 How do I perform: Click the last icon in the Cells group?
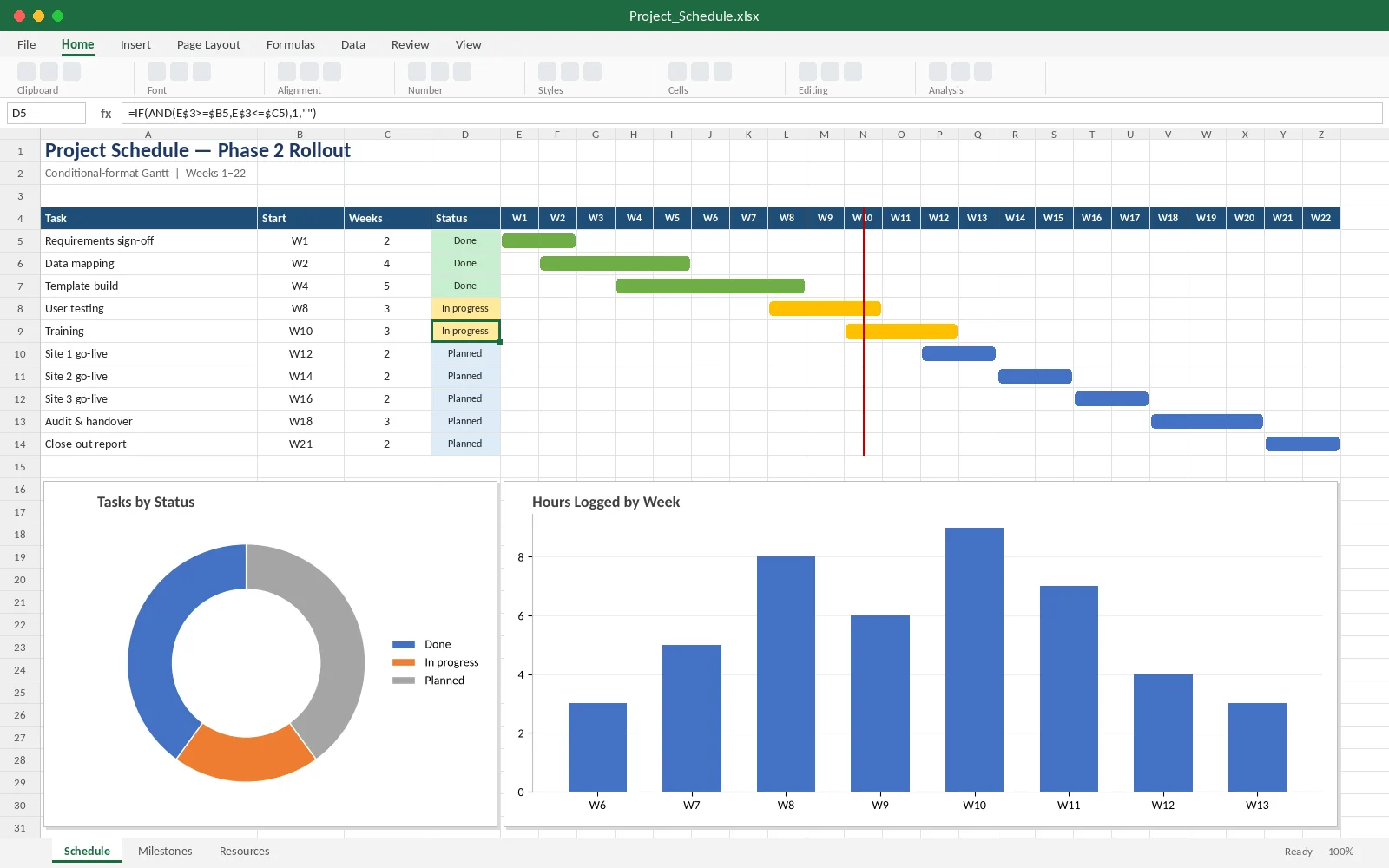(723, 72)
